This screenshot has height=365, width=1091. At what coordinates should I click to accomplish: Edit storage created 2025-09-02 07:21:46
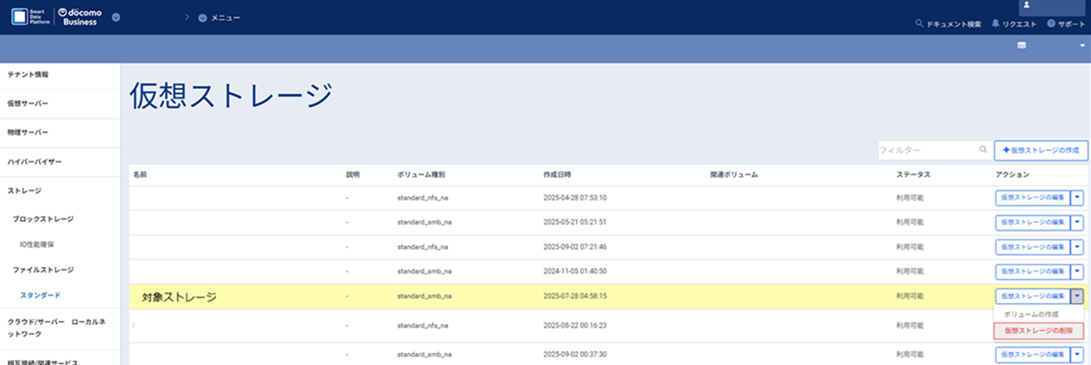point(1033,247)
